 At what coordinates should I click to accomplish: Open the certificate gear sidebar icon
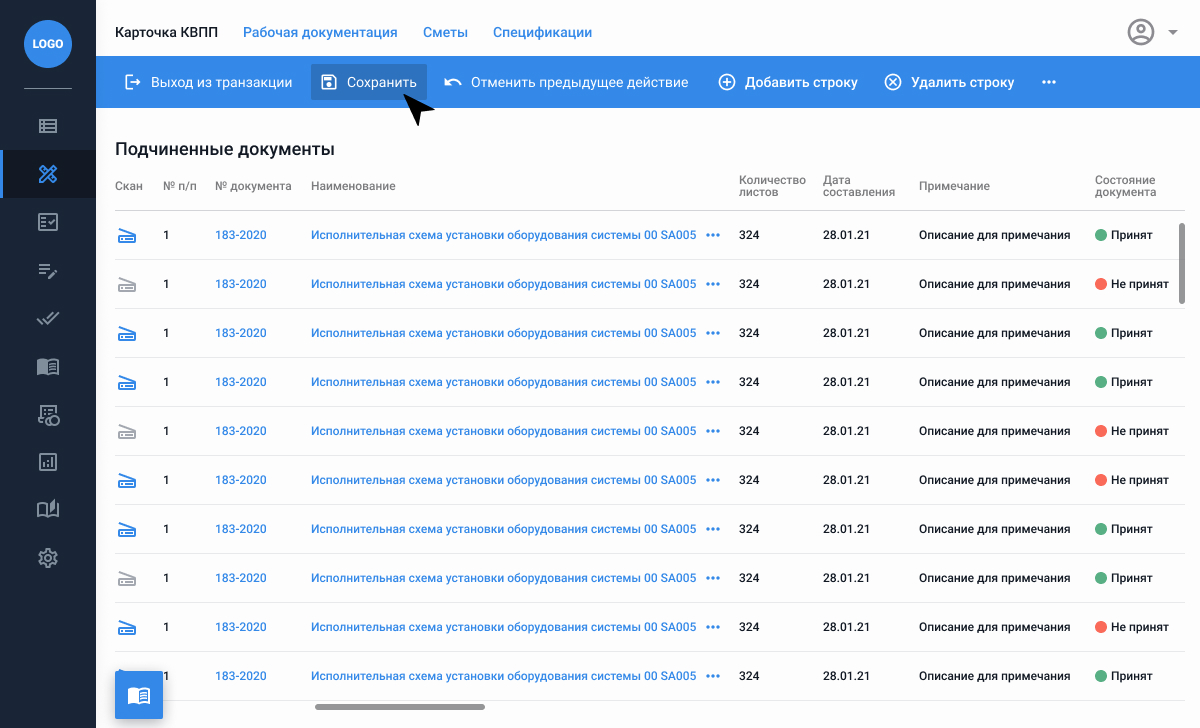[48, 414]
